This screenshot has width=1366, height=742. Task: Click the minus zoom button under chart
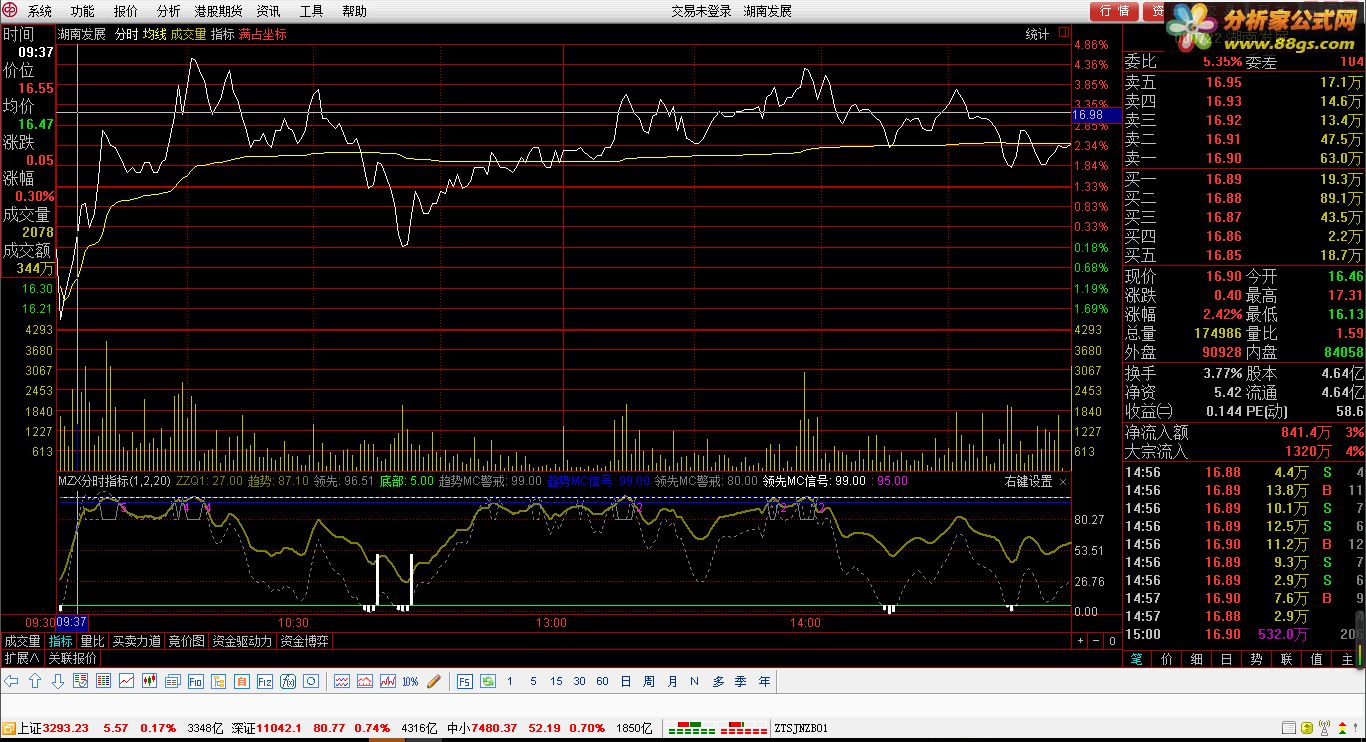(x=1096, y=641)
